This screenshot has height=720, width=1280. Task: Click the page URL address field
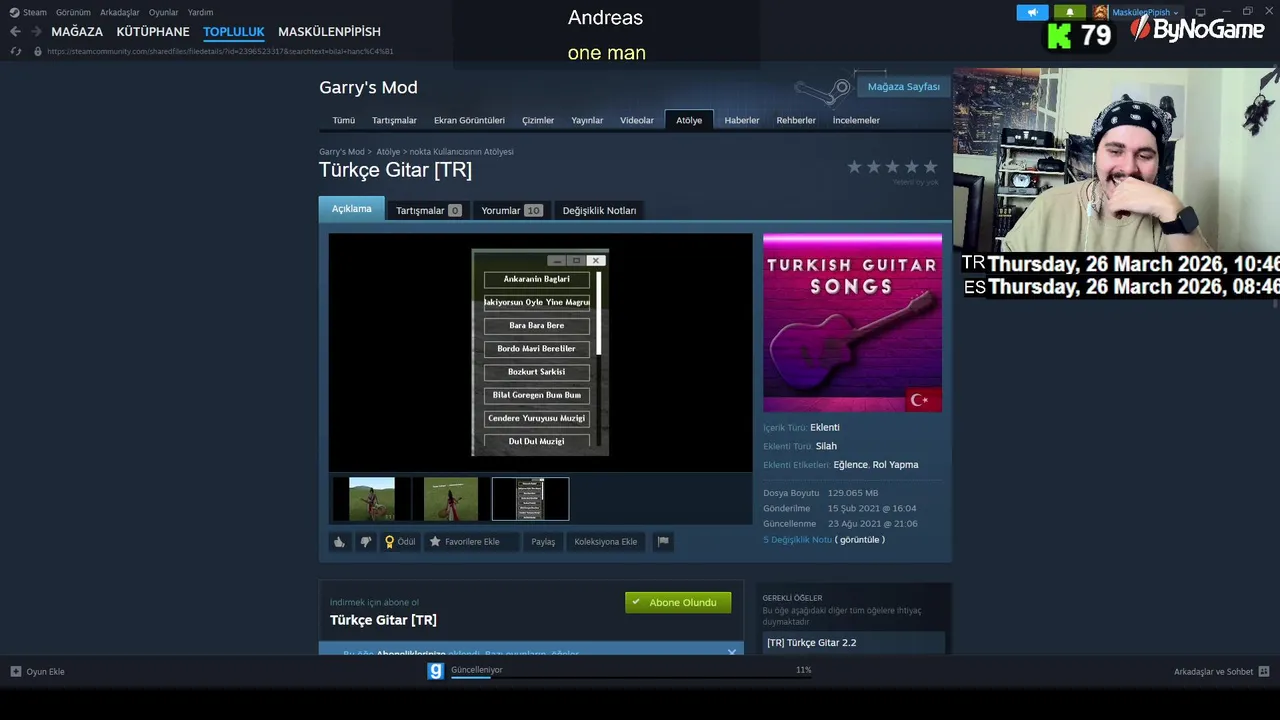pos(220,51)
